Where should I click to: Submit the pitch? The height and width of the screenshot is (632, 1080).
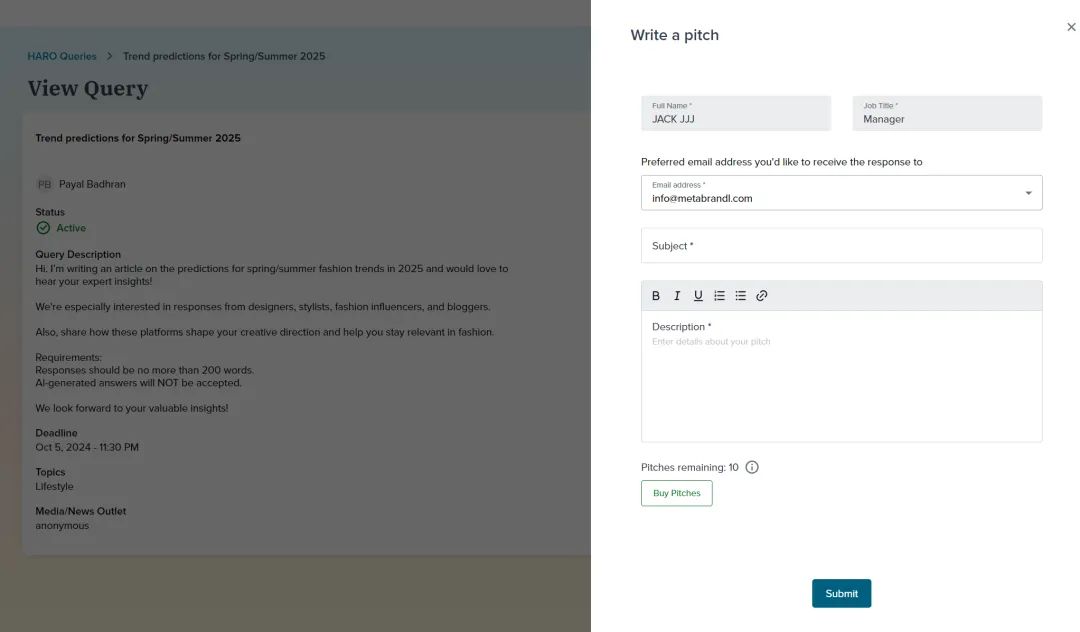[841, 593]
